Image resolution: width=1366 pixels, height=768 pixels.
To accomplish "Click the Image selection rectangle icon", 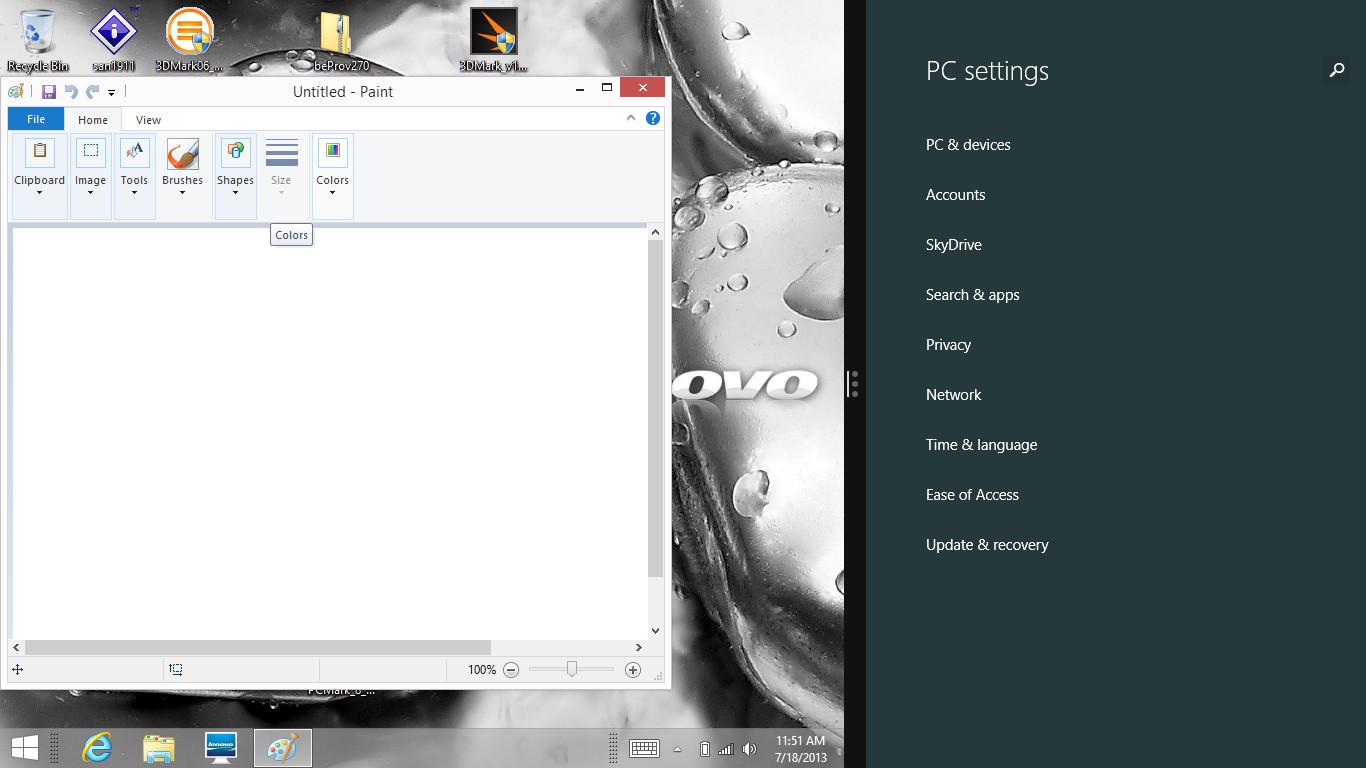I will click(90, 152).
